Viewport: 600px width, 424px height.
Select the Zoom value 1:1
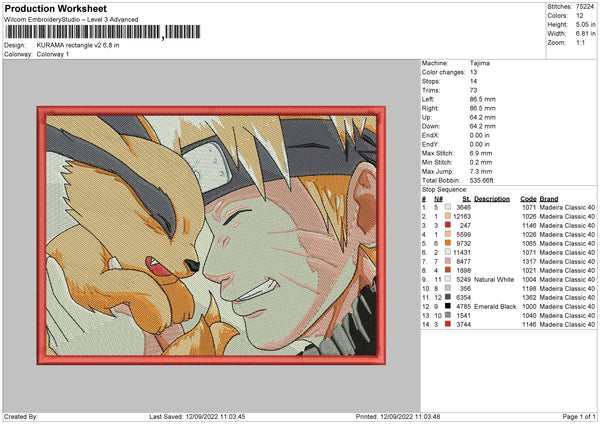pyautogui.click(x=580, y=42)
